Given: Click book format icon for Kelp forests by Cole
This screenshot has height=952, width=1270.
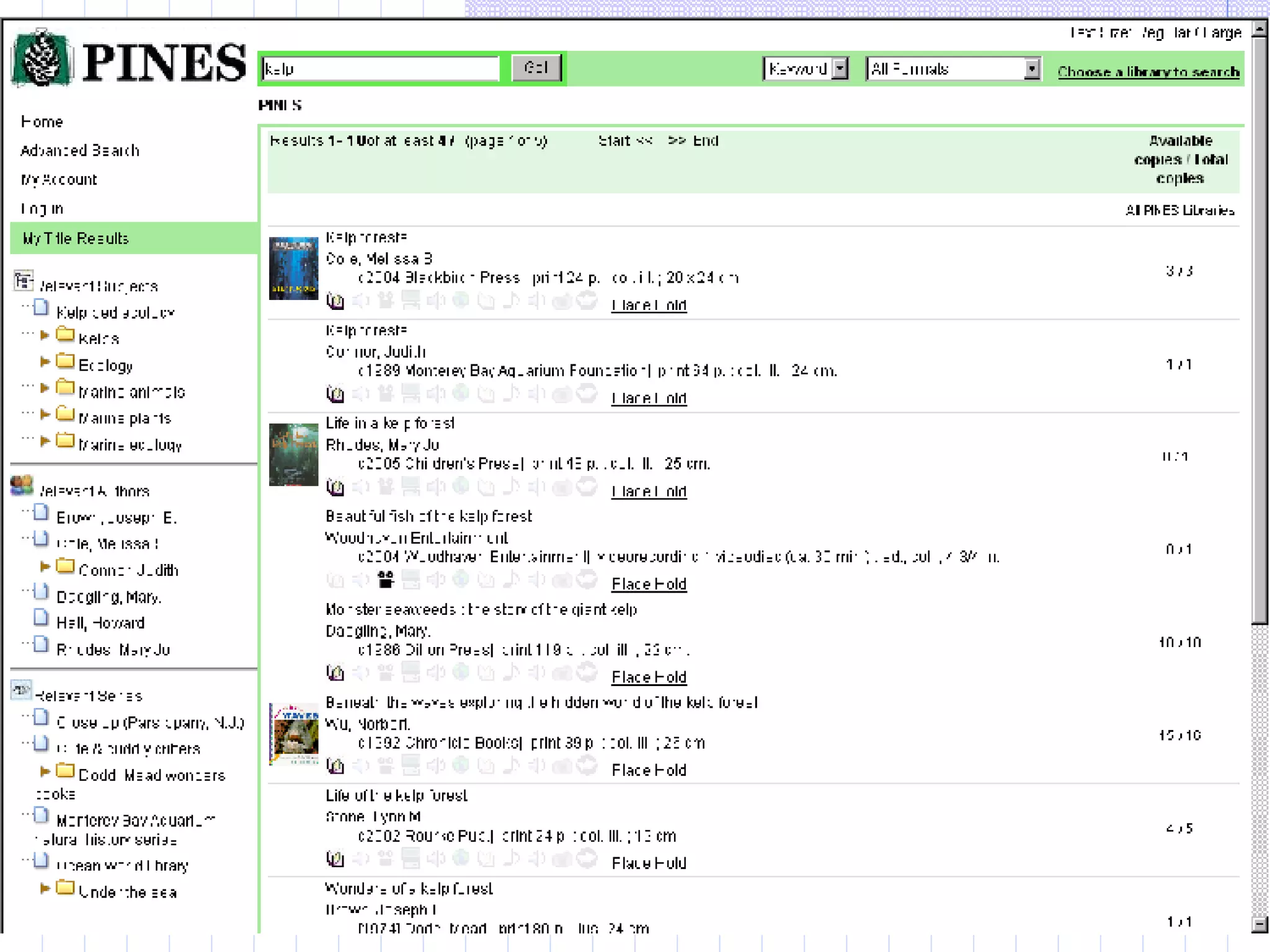Looking at the screenshot, I should click(335, 301).
